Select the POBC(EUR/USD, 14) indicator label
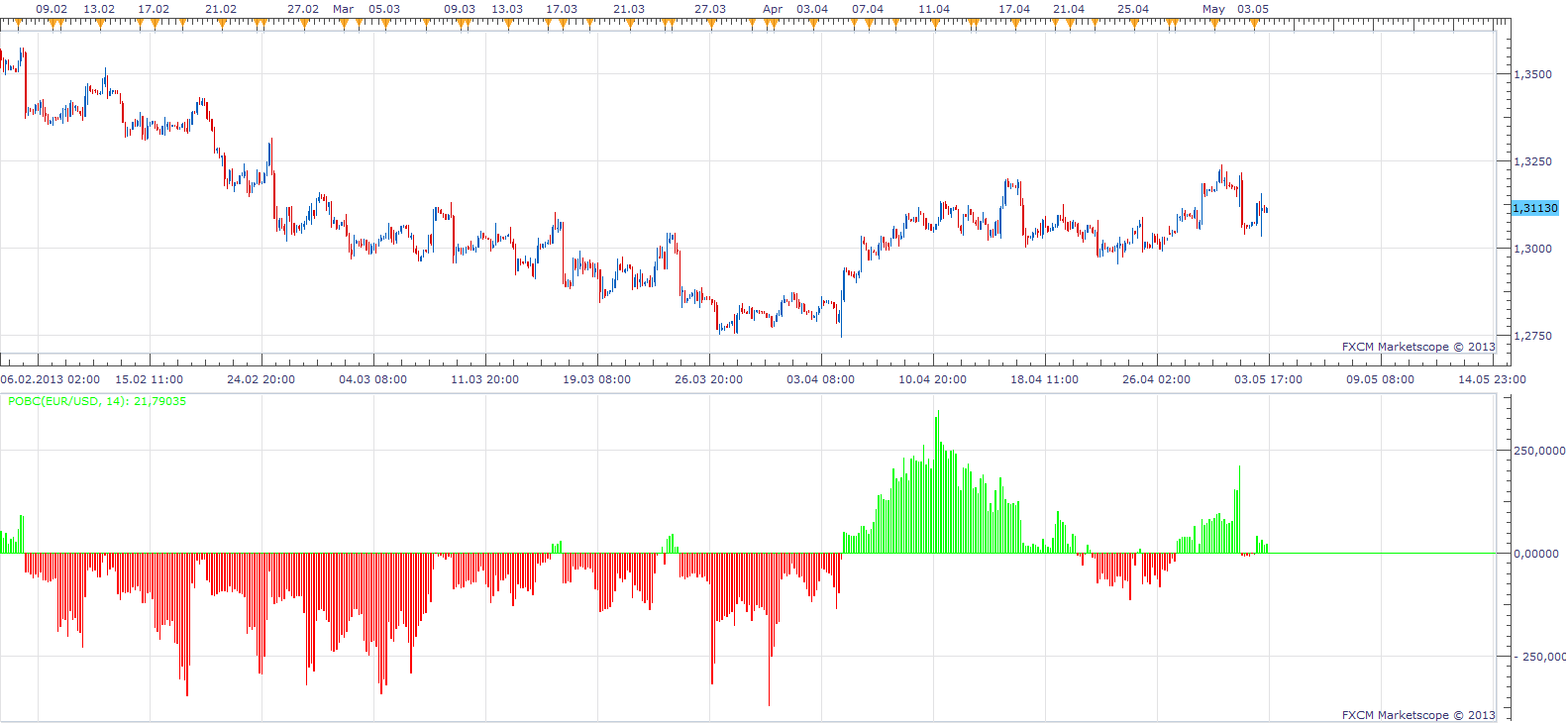Image resolution: width=1568 pixels, height=723 pixels. 97,401
